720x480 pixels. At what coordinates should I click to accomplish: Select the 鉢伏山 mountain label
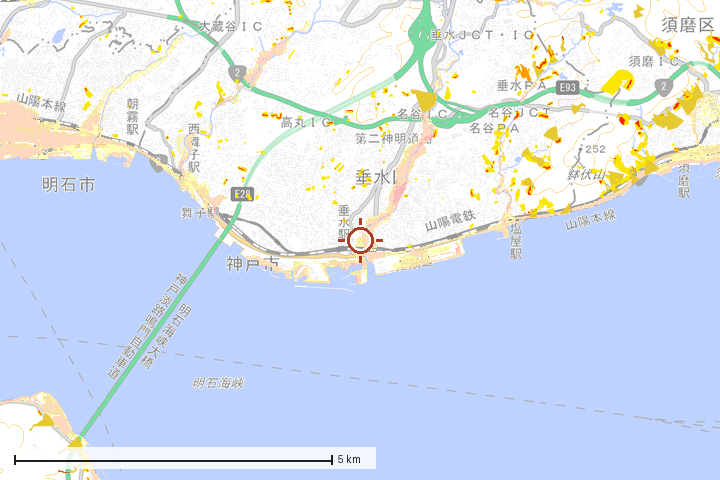tap(586, 175)
